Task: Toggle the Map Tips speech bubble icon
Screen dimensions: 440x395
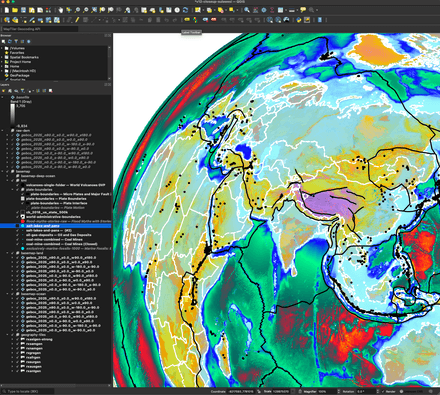Action: (303, 10)
